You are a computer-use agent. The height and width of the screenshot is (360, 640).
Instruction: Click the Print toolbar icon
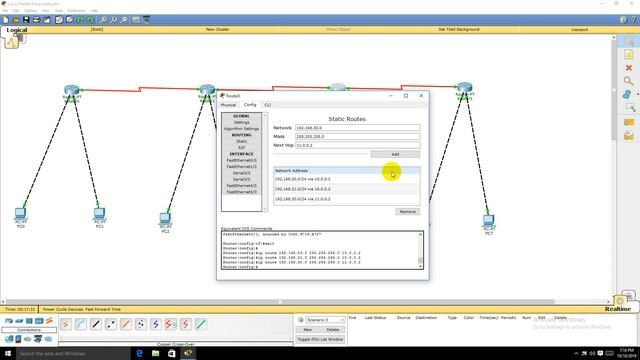(x=36, y=20)
